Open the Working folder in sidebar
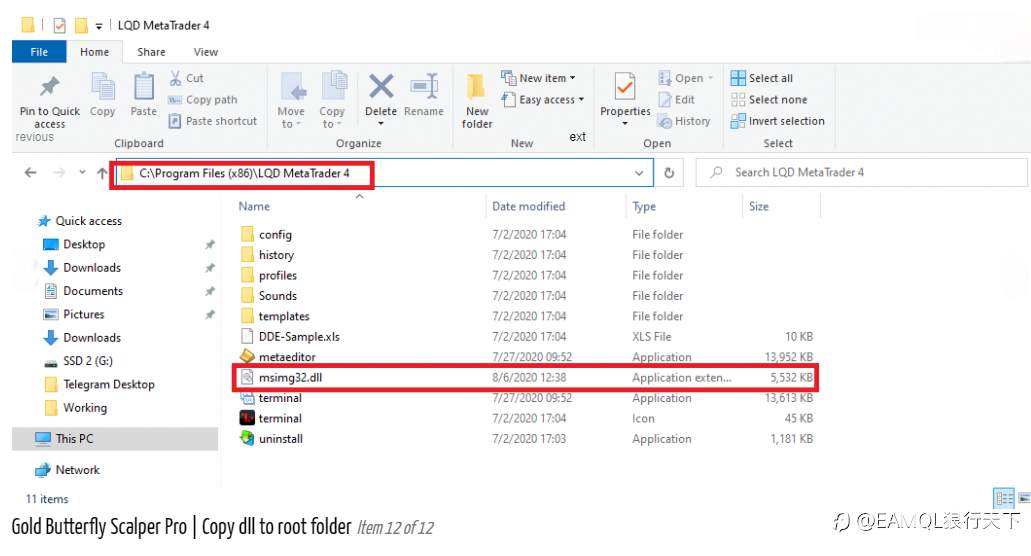The height and width of the screenshot is (556, 1031). pos(76,408)
